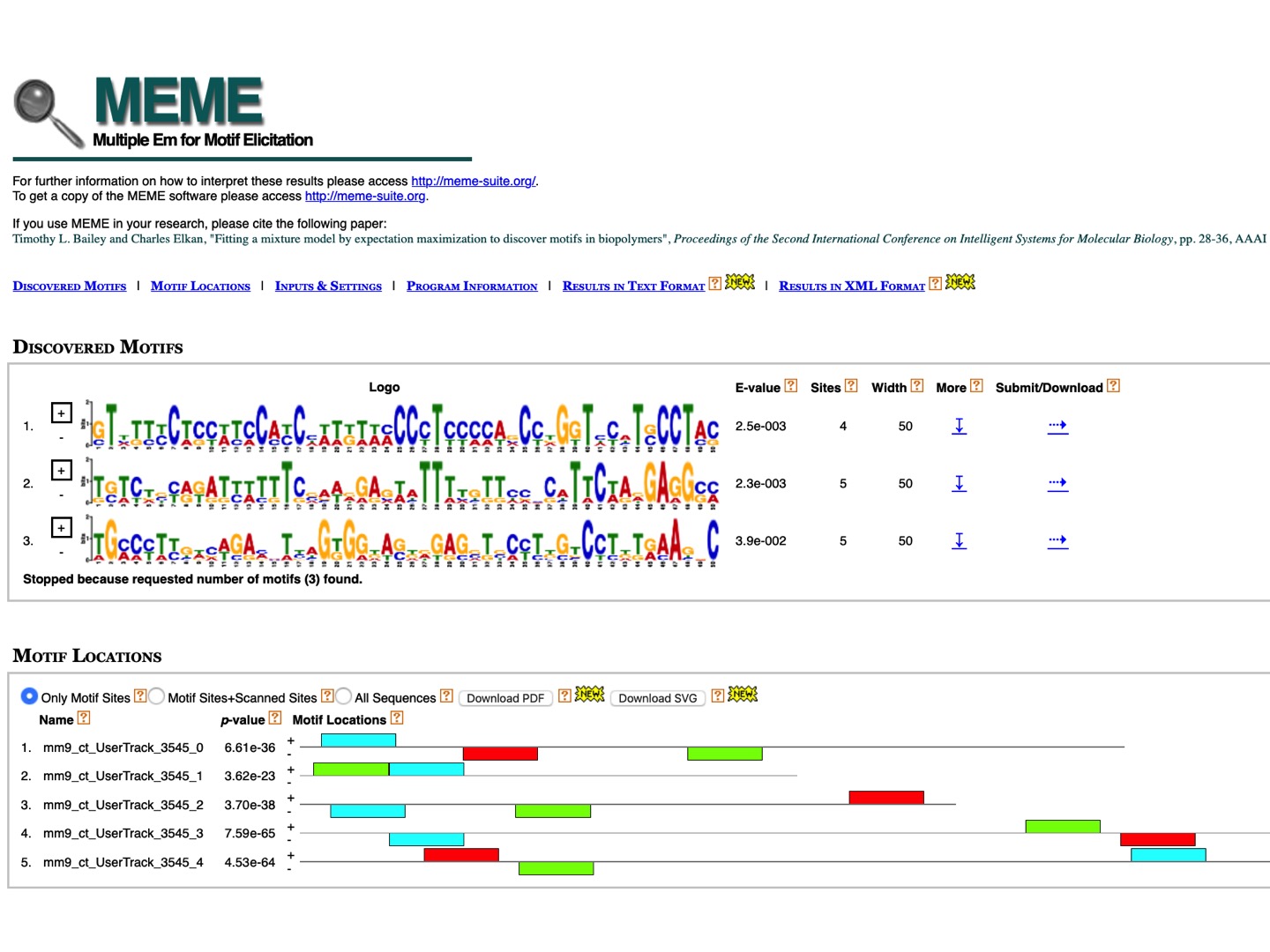Jump to Inputs & Settings section link
1270x952 pixels.
328,286
